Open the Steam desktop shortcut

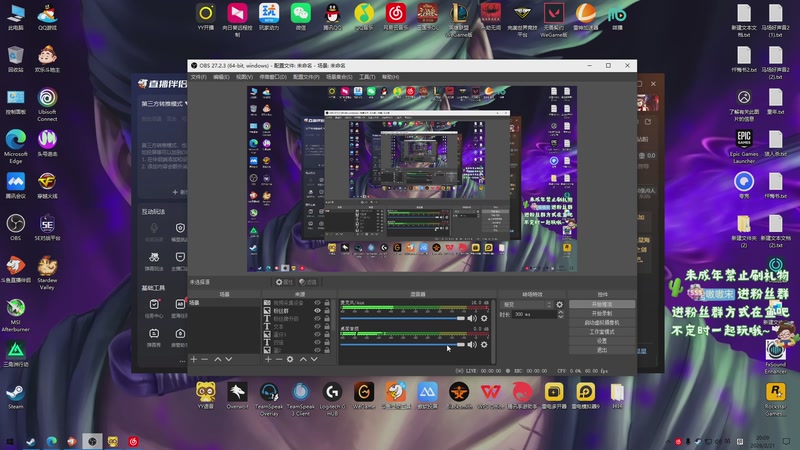(16, 396)
